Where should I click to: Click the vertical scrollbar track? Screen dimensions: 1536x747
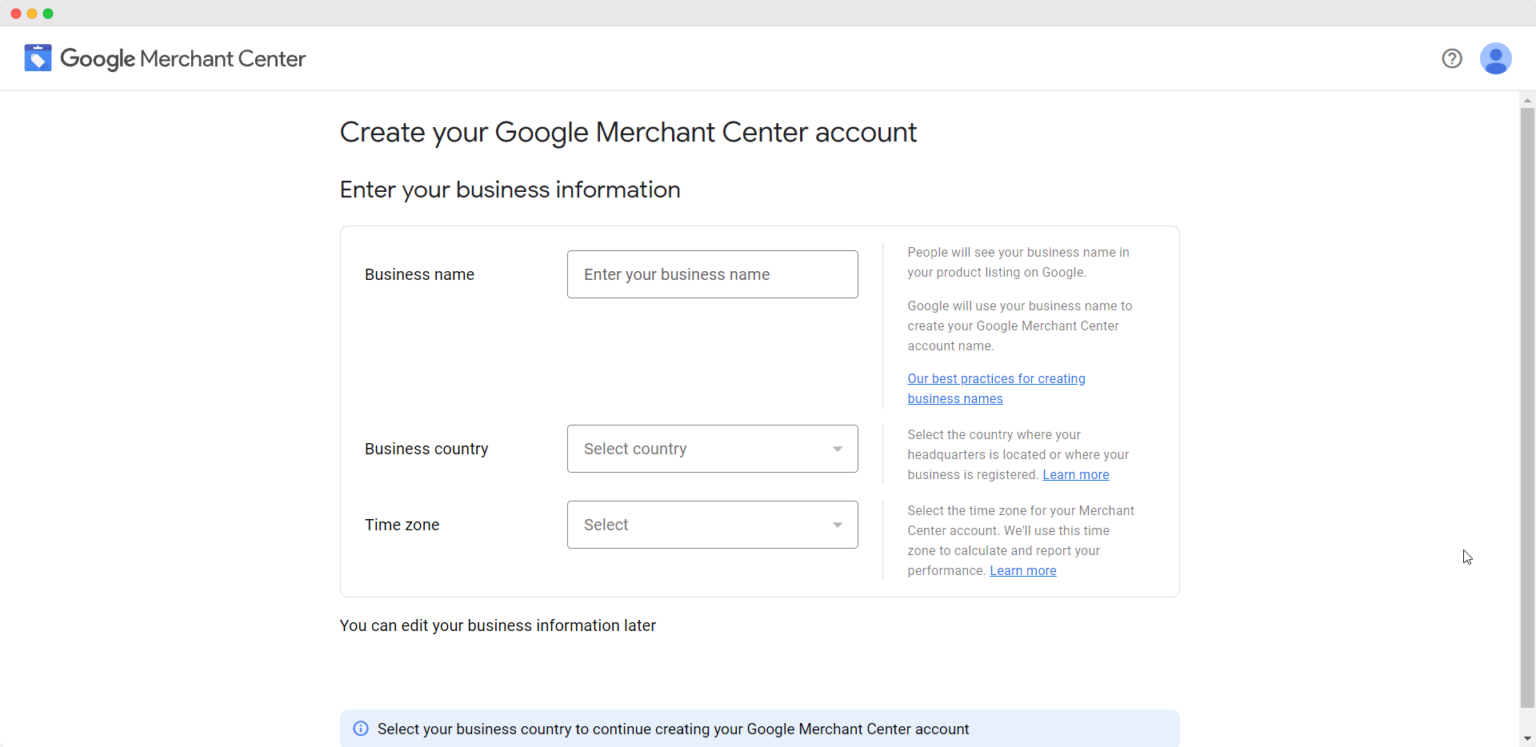coord(1528,400)
